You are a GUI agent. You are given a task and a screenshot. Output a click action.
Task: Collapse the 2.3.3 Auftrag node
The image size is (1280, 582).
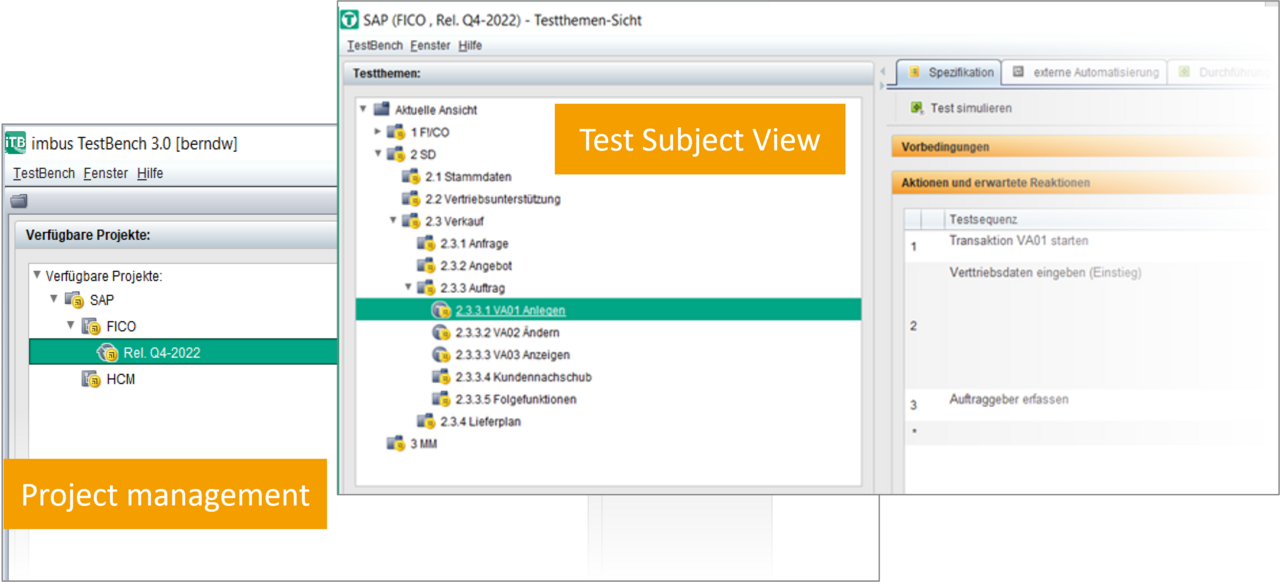click(x=408, y=288)
